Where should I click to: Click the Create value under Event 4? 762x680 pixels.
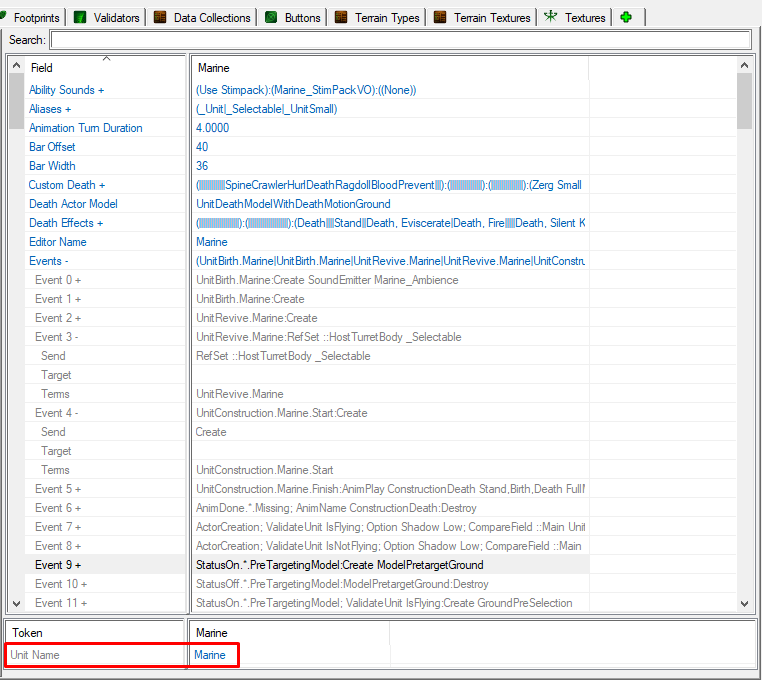(211, 432)
